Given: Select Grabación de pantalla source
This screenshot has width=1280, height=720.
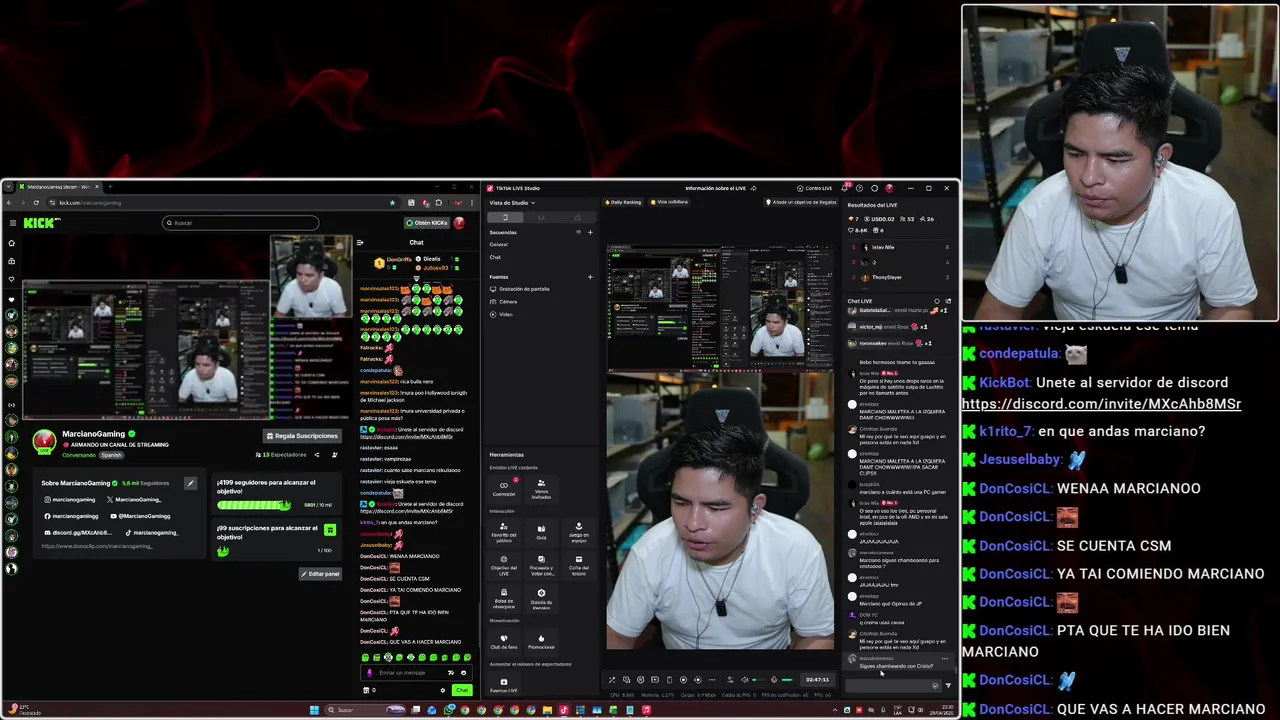Looking at the screenshot, I should [x=520, y=289].
